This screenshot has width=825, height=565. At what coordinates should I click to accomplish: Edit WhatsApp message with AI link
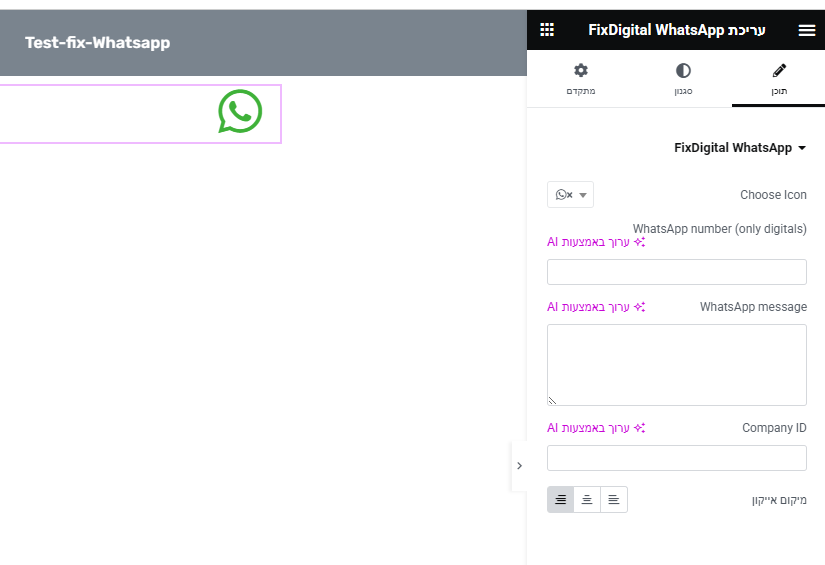click(x=596, y=307)
